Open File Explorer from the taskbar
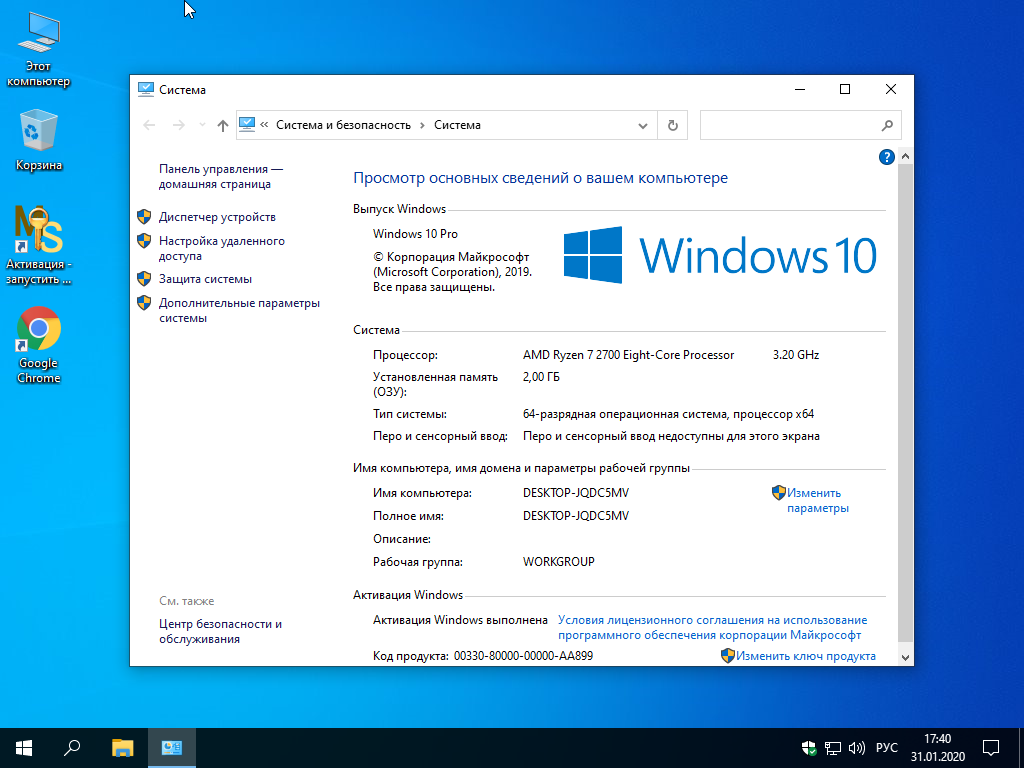The width and height of the screenshot is (1024, 768). 122,748
